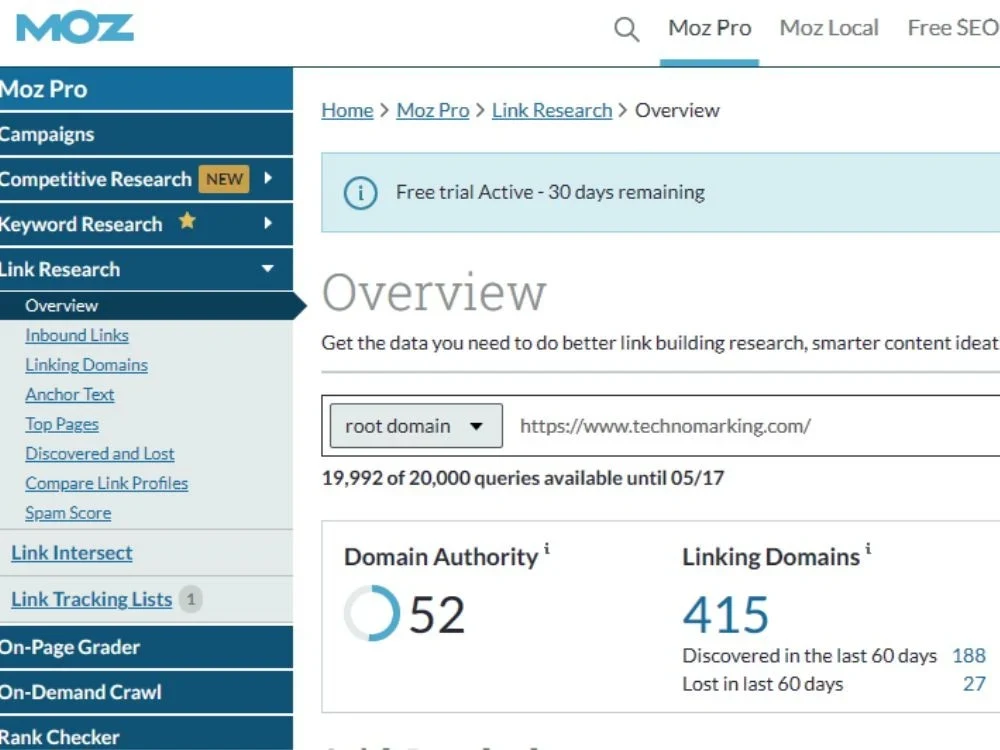1000x750 pixels.
Task: Go to Inbound Links
Action: click(x=77, y=335)
